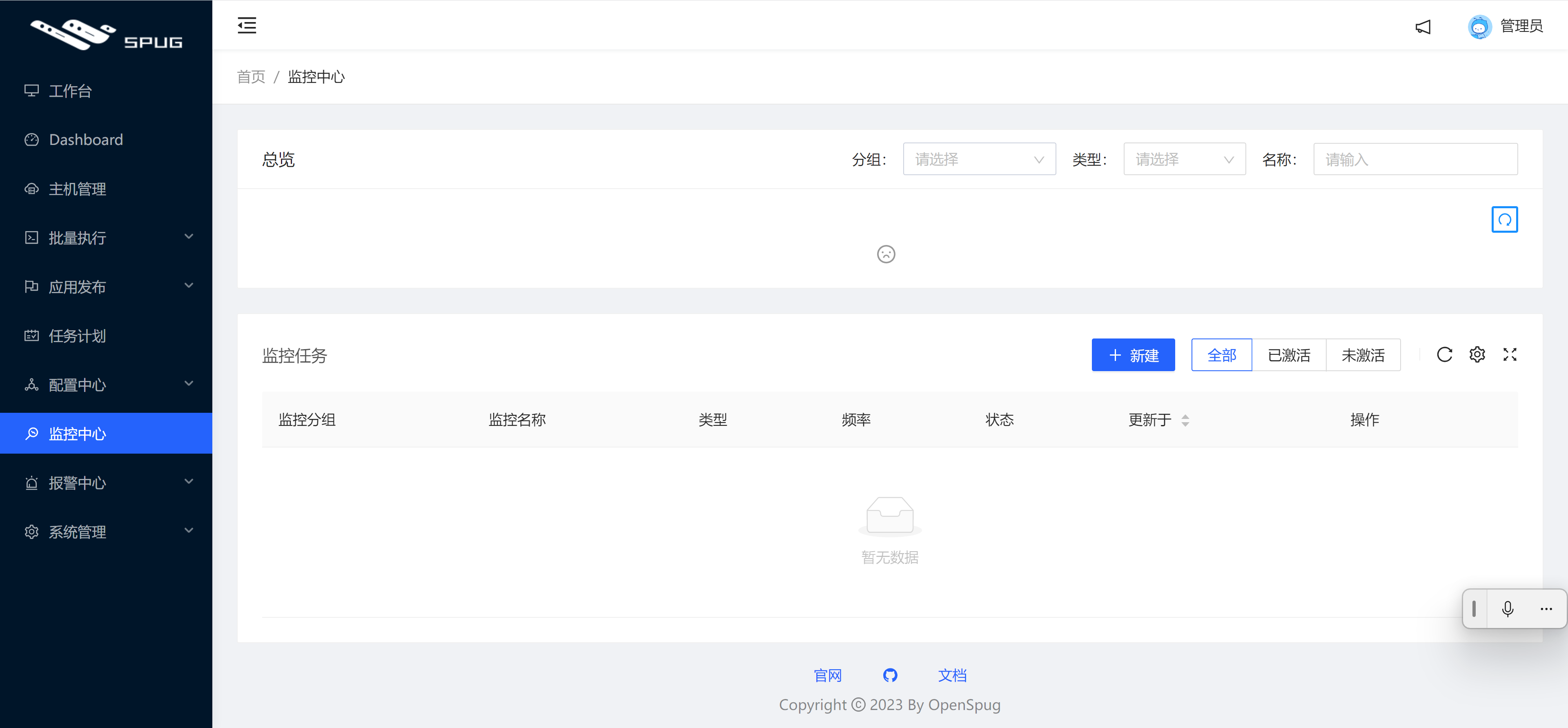The width and height of the screenshot is (1568, 728).
Task: Open the 分组 select dropdown
Action: [978, 160]
